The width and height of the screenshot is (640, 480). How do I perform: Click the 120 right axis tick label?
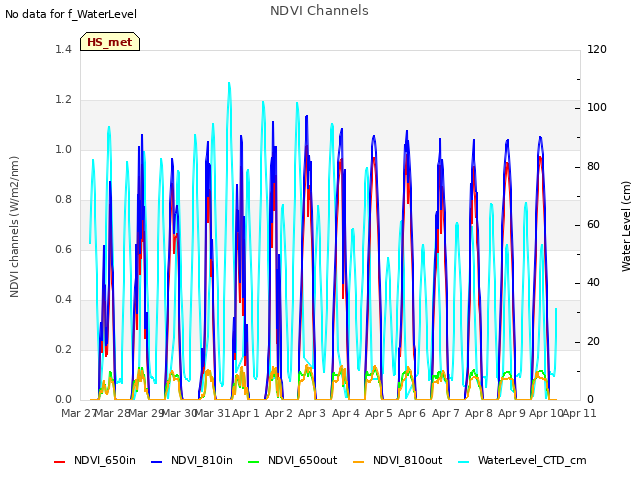[x=597, y=49]
